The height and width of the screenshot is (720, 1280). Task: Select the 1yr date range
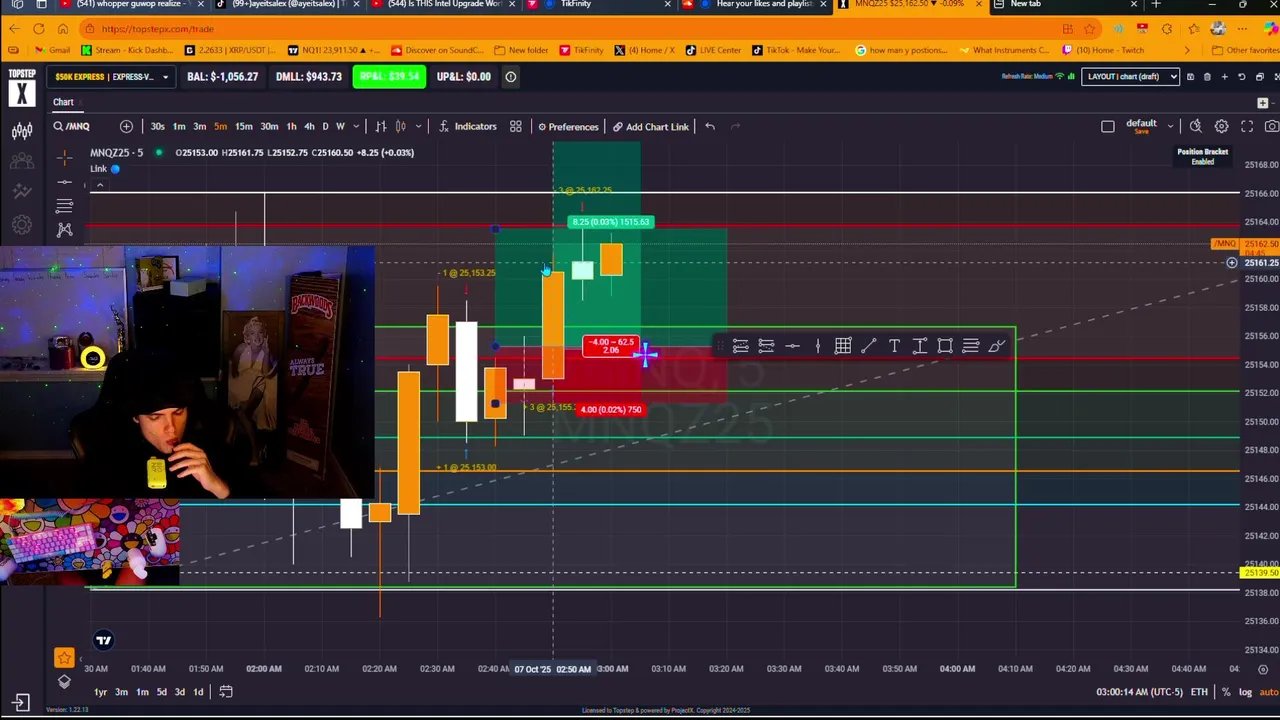pos(100,692)
